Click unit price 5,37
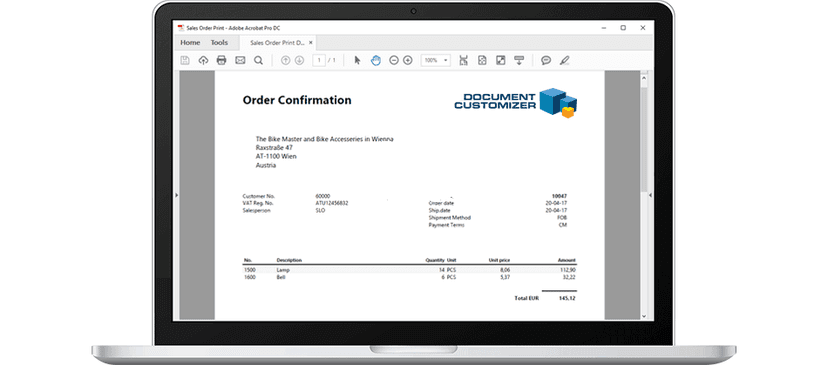828x365 pixels. click(505, 277)
